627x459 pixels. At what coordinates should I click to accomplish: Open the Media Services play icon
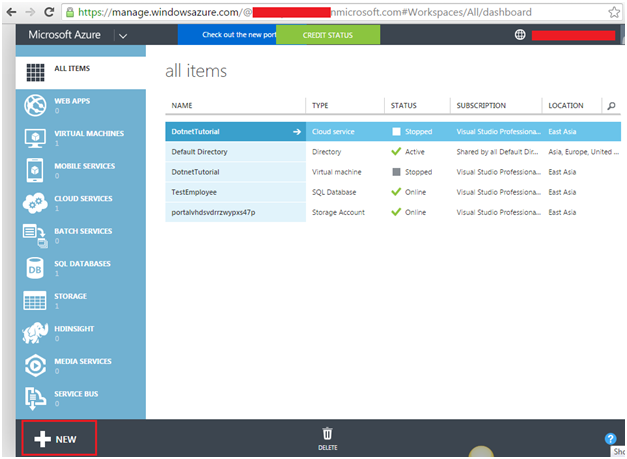(35, 365)
